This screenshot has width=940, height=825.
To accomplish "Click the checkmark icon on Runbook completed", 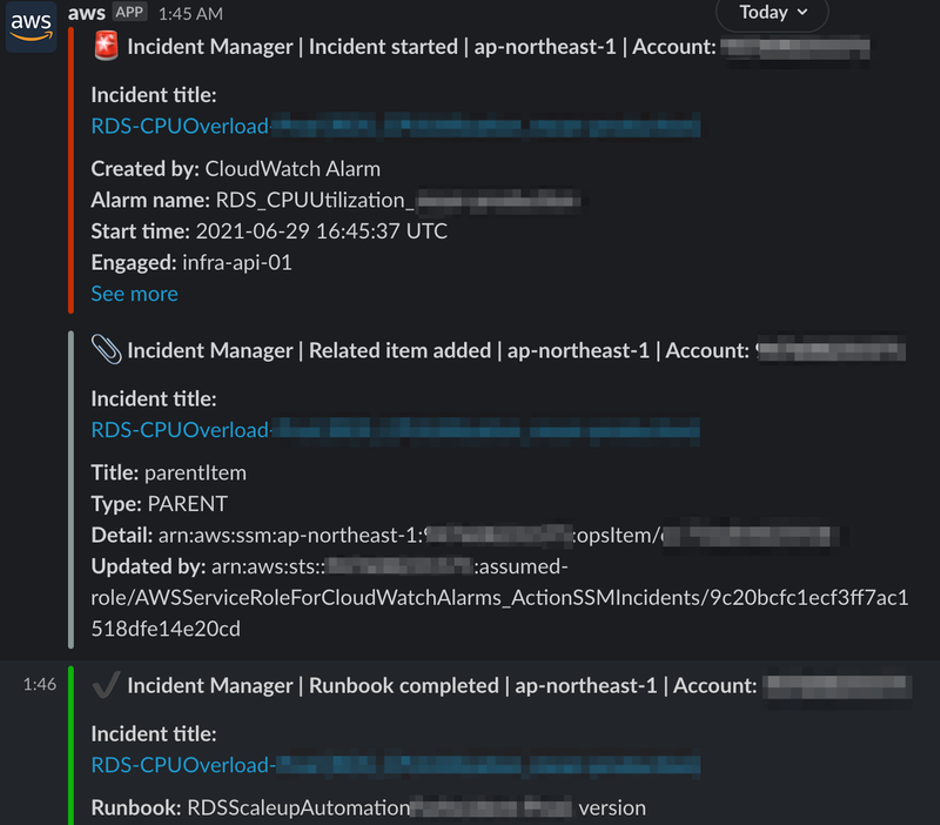I will point(105,685).
